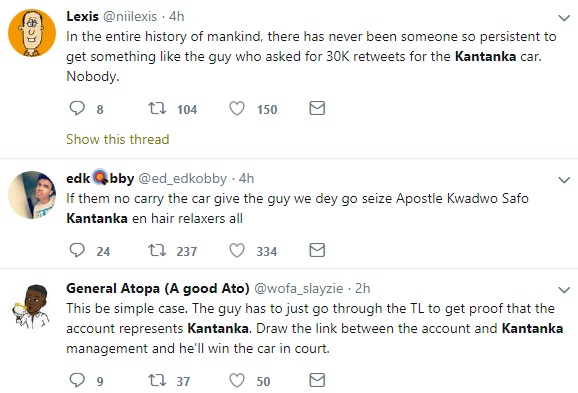
Task: Open more options chevron on Lexis's tweet
Action: (564, 18)
